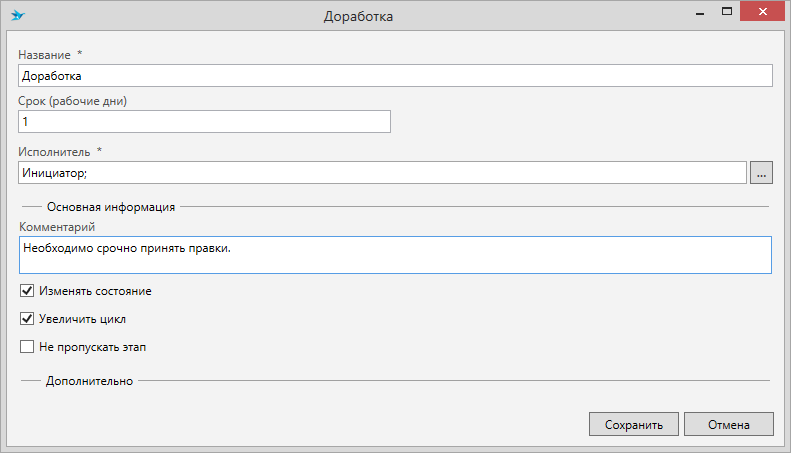Place the cursor in the Комментарий text box
The image size is (791, 453).
pyautogui.click(x=396, y=255)
